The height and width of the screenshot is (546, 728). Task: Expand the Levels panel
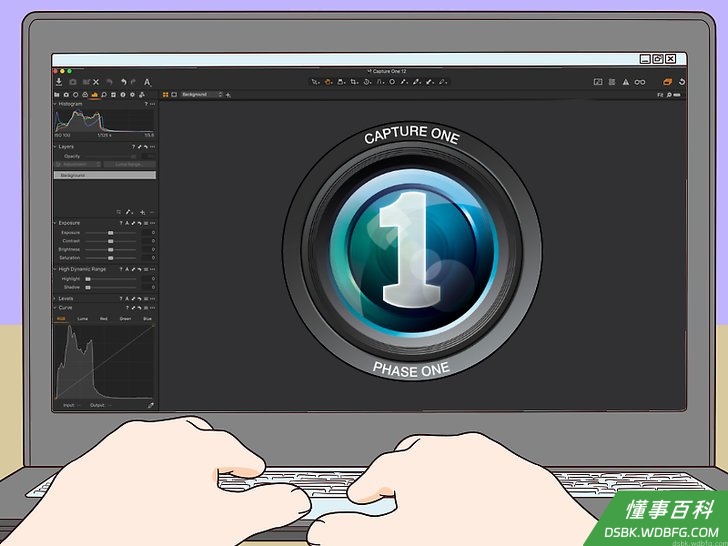55,299
